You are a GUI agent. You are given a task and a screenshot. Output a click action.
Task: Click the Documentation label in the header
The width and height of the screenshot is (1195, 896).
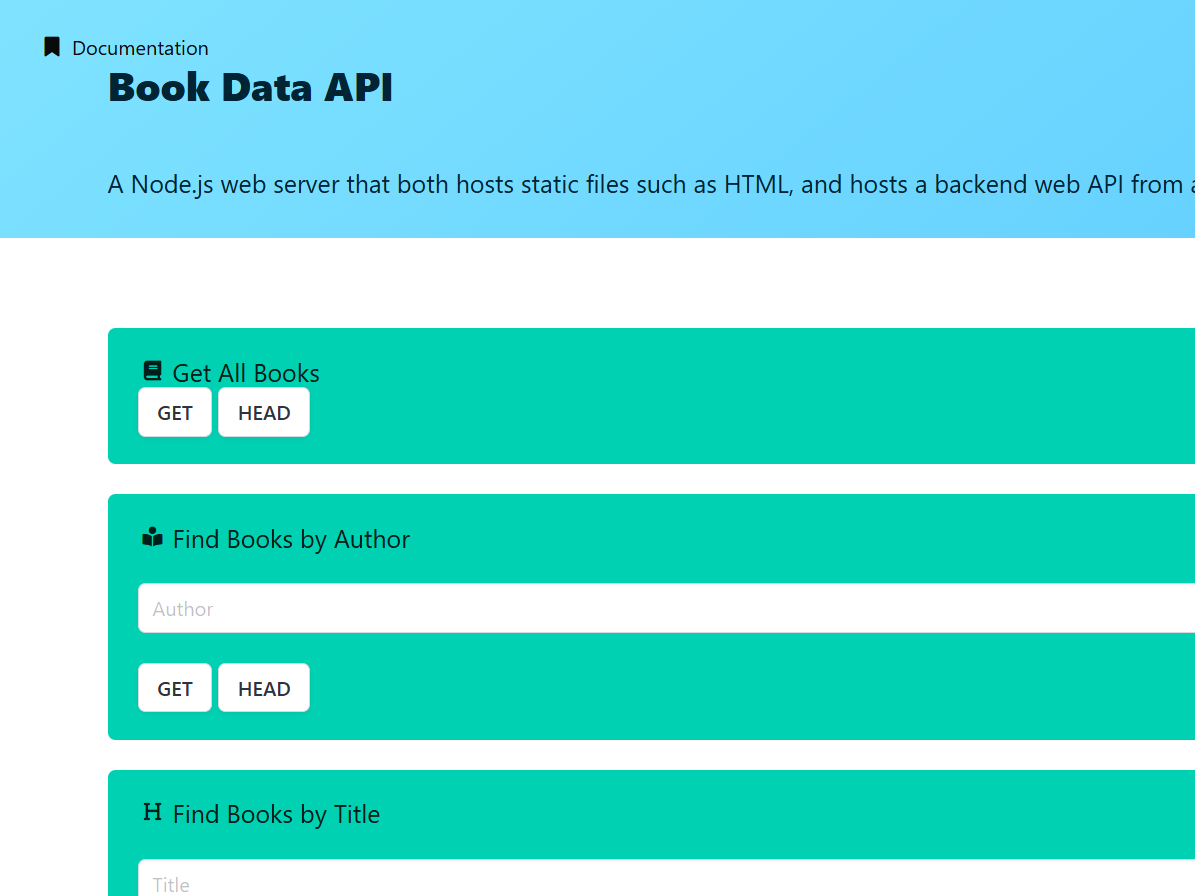click(x=140, y=48)
